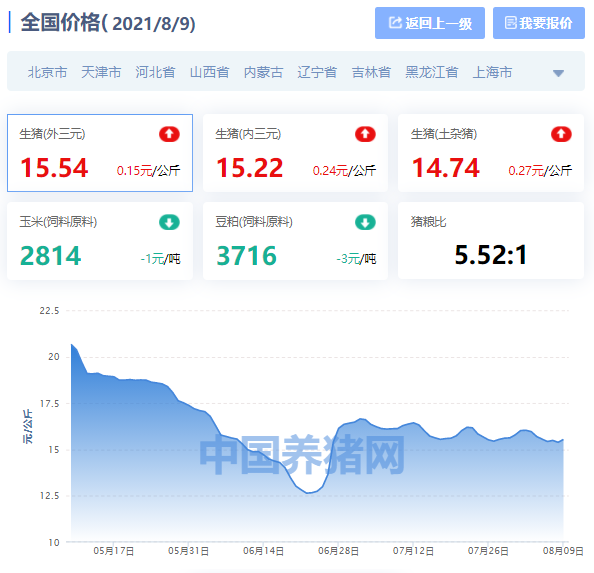Click the 猪粮比 label

coord(428,222)
